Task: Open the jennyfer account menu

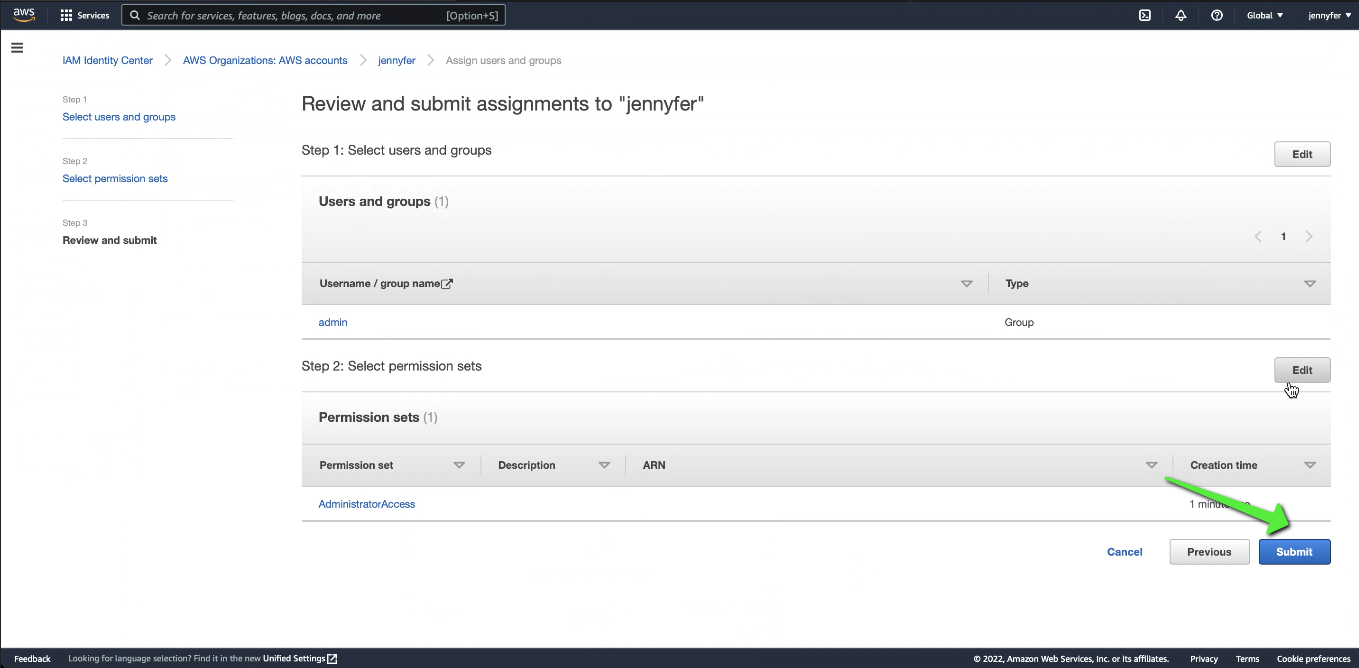Action: coord(1329,15)
